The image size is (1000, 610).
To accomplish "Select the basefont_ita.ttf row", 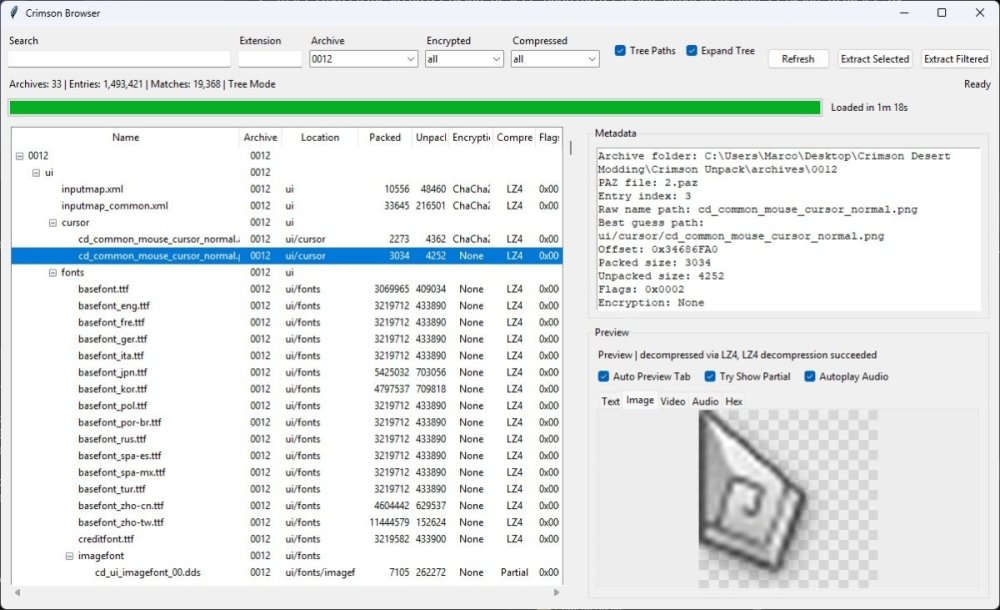I will tap(287, 355).
